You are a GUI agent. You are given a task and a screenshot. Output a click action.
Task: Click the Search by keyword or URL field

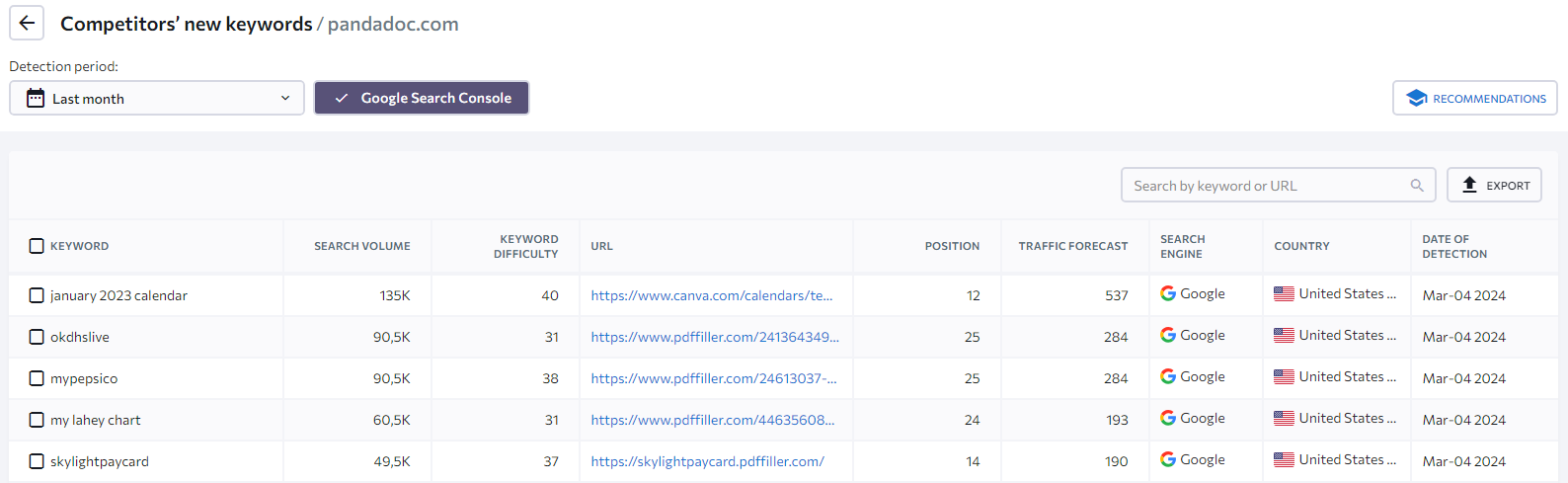[x=1278, y=185]
